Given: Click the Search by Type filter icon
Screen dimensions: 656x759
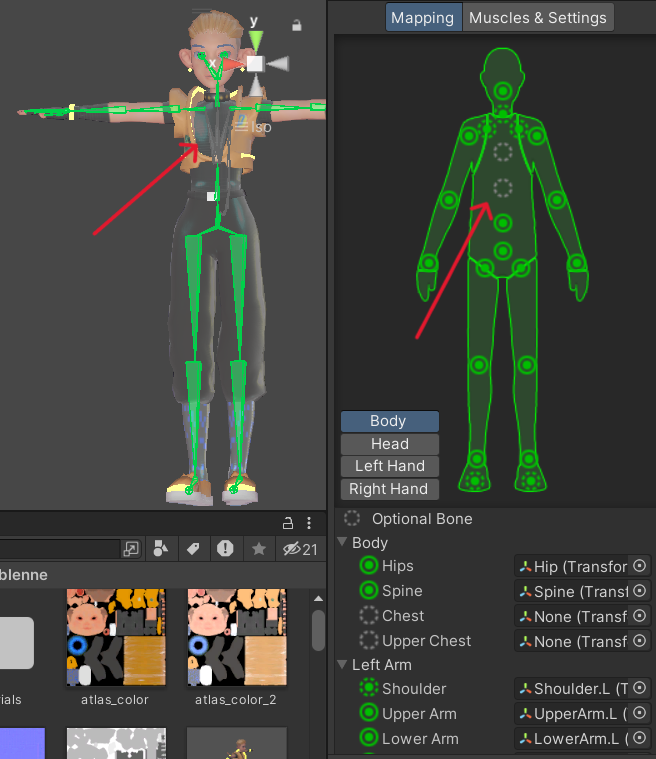Looking at the screenshot, I should pos(160,548).
